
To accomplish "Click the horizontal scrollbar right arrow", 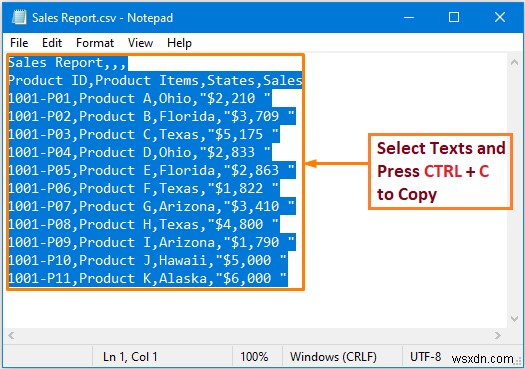I will (x=498, y=335).
